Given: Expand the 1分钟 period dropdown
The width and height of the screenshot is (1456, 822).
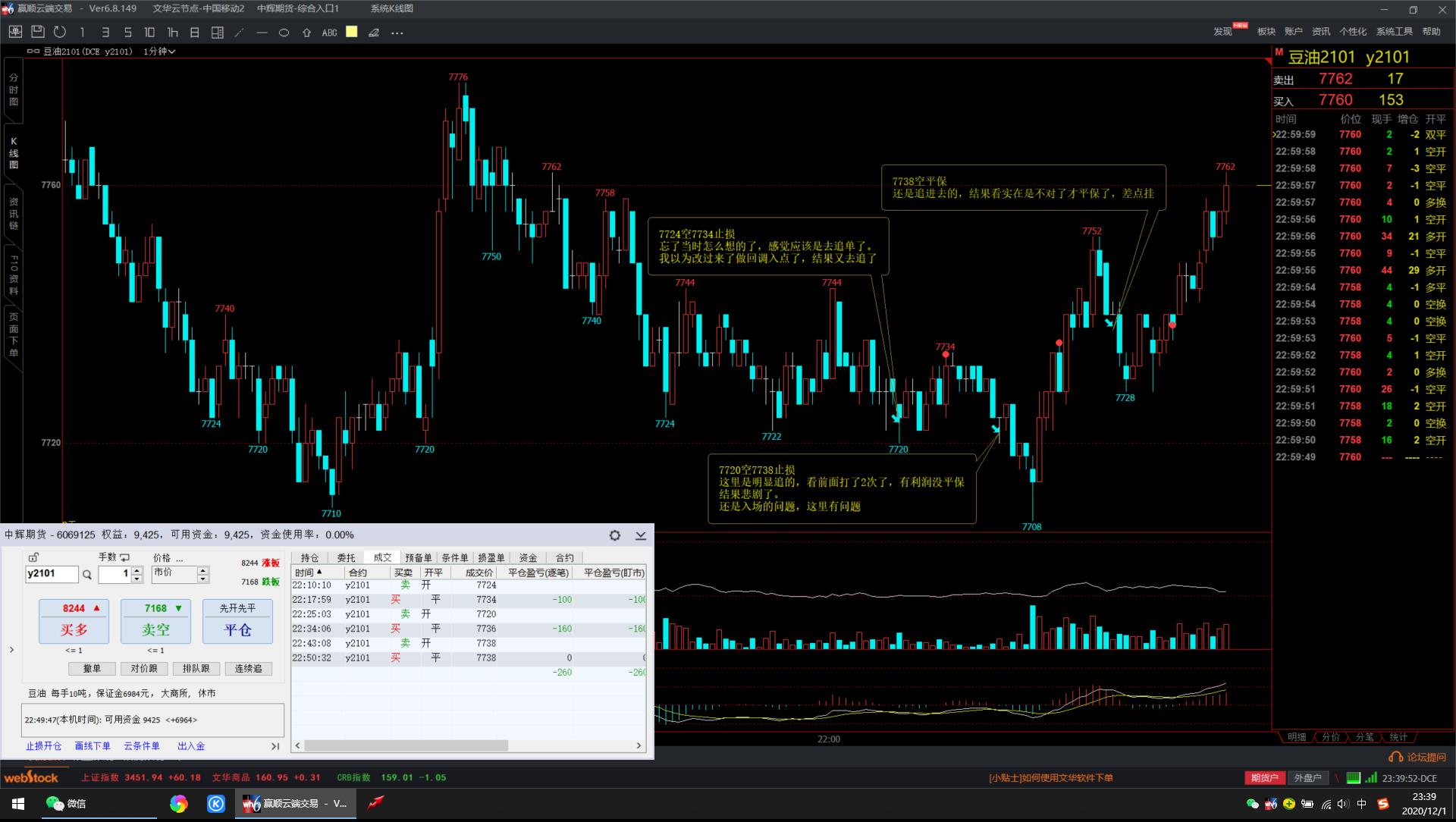Looking at the screenshot, I should tap(159, 52).
